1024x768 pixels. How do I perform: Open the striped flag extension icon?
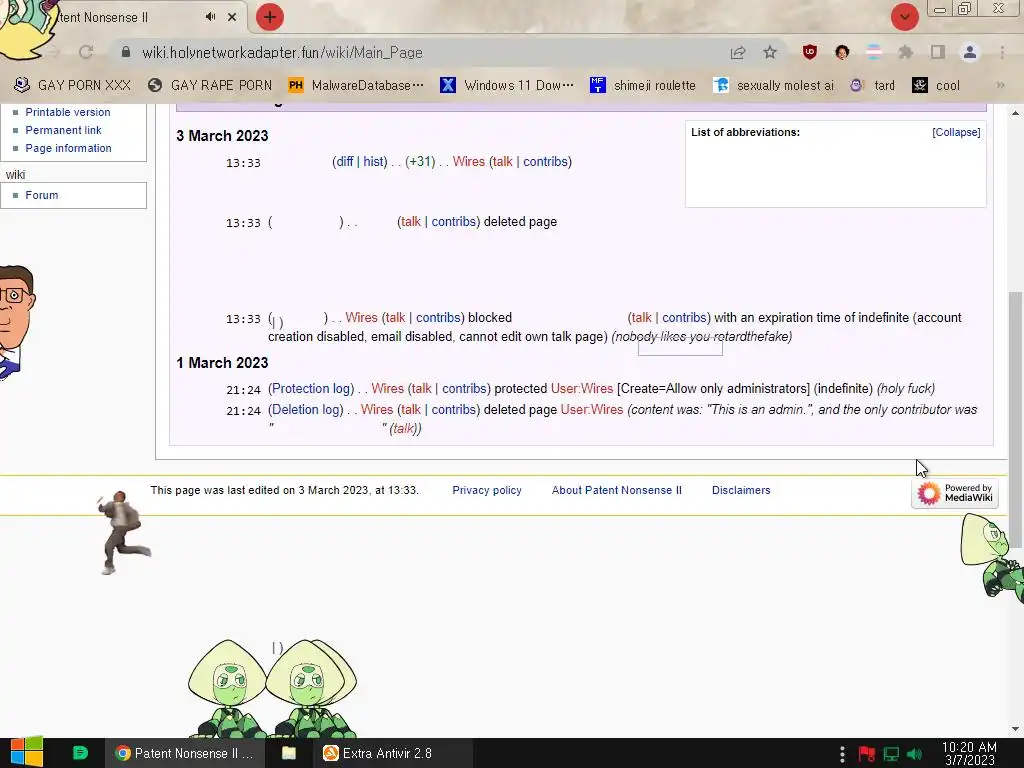point(874,52)
